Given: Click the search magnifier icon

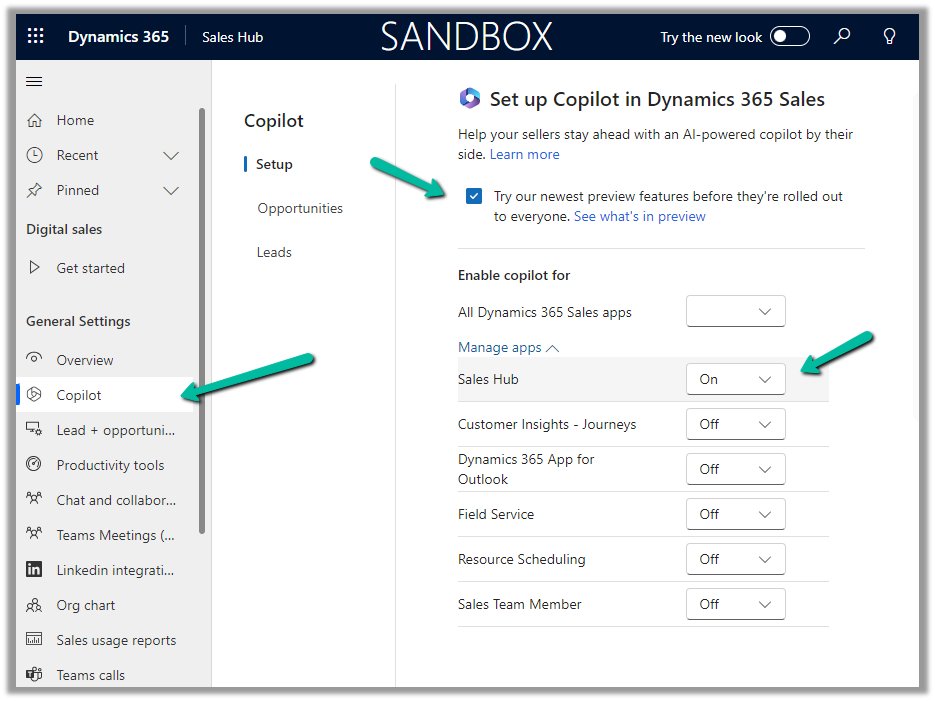Looking at the screenshot, I should 843,37.
